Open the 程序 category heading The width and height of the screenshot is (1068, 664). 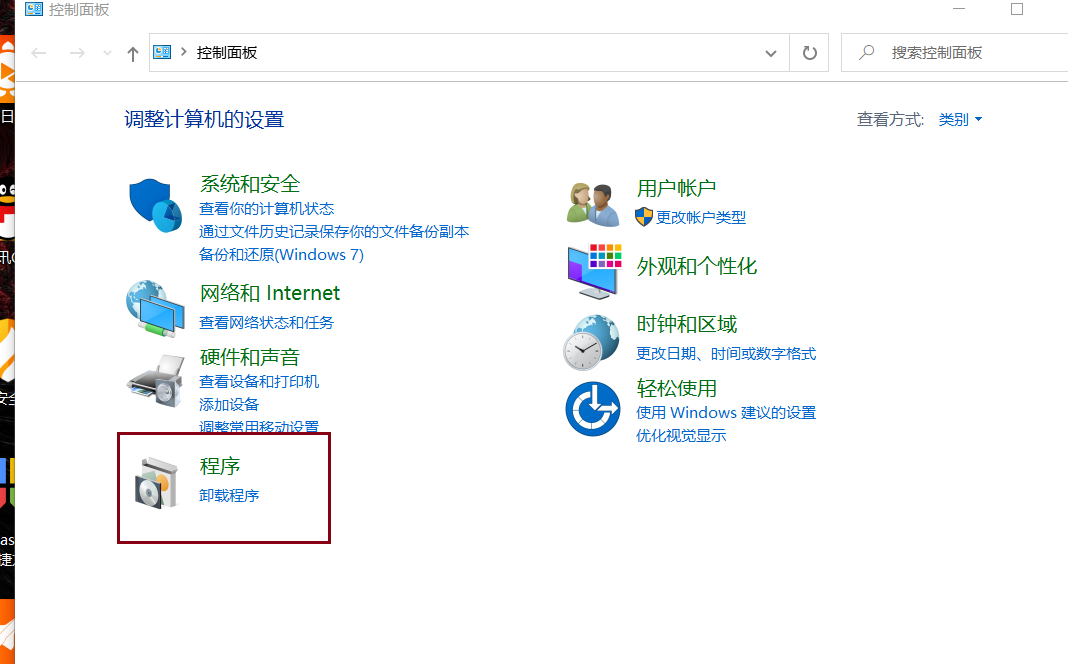tap(219, 466)
